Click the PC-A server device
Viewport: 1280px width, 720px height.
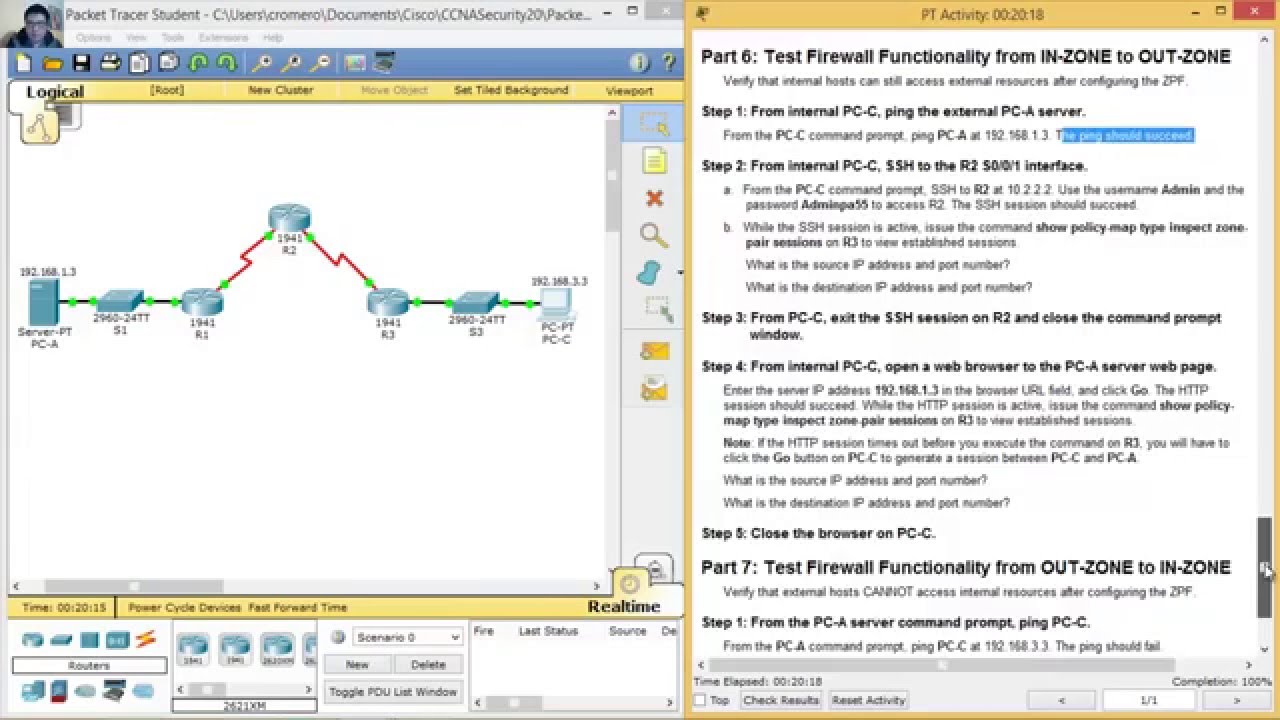44,303
